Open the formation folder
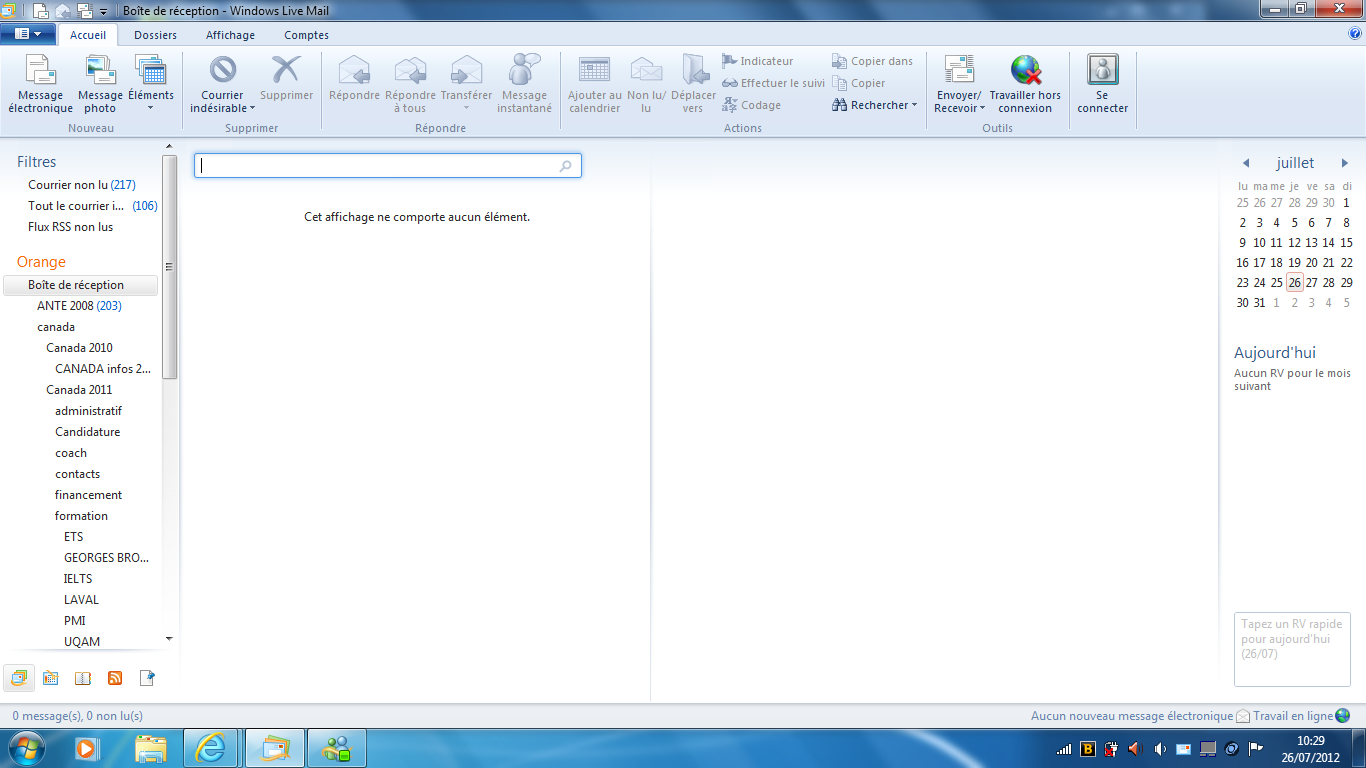Image resolution: width=1366 pixels, height=768 pixels. (x=82, y=516)
